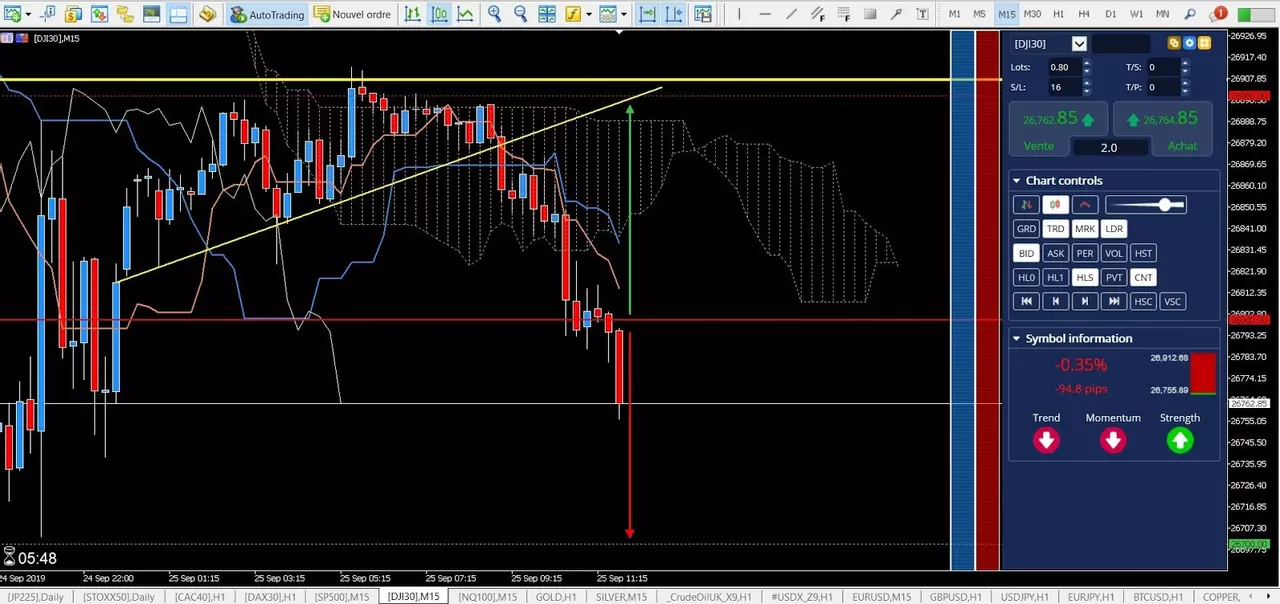Switch chart to line chart mode
This screenshot has width=1280, height=604.
click(x=465, y=14)
